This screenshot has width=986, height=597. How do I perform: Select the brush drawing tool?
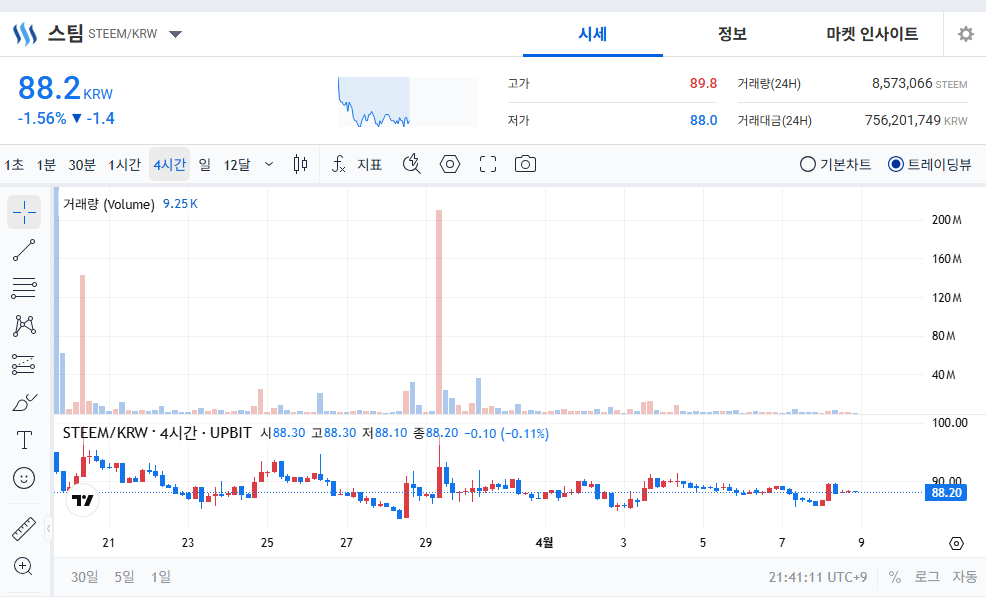[x=24, y=402]
